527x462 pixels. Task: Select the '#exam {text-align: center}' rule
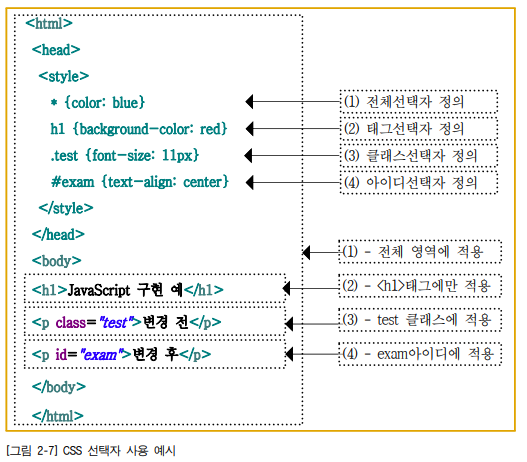pyautogui.click(x=140, y=182)
